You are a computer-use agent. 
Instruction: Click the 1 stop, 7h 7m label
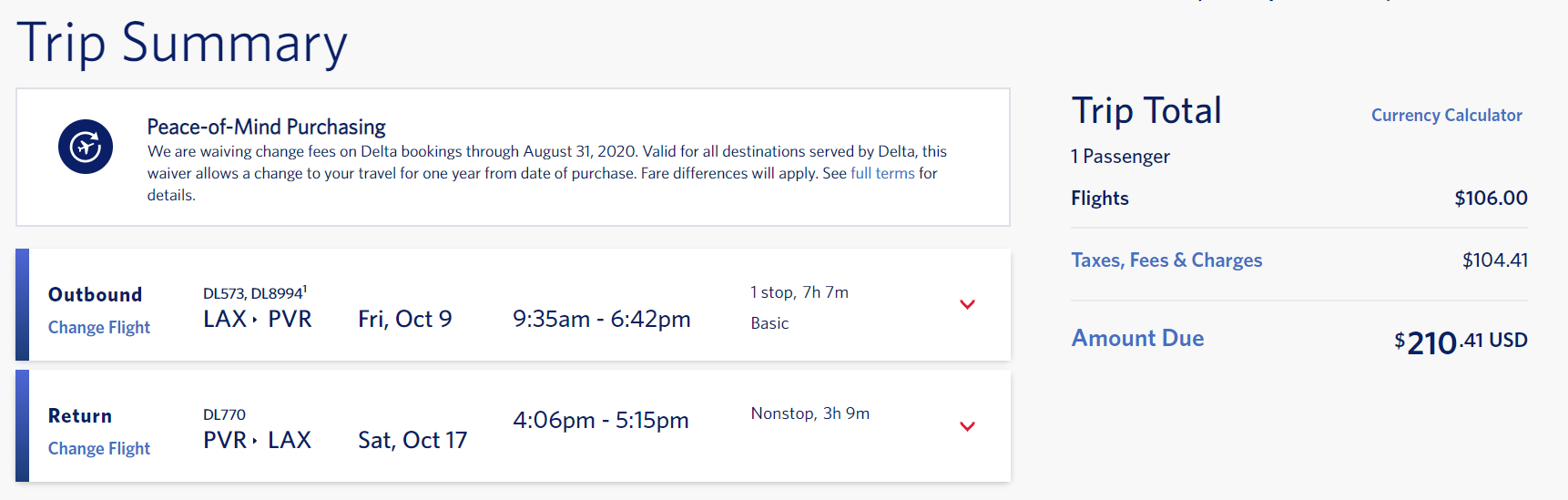tap(799, 292)
